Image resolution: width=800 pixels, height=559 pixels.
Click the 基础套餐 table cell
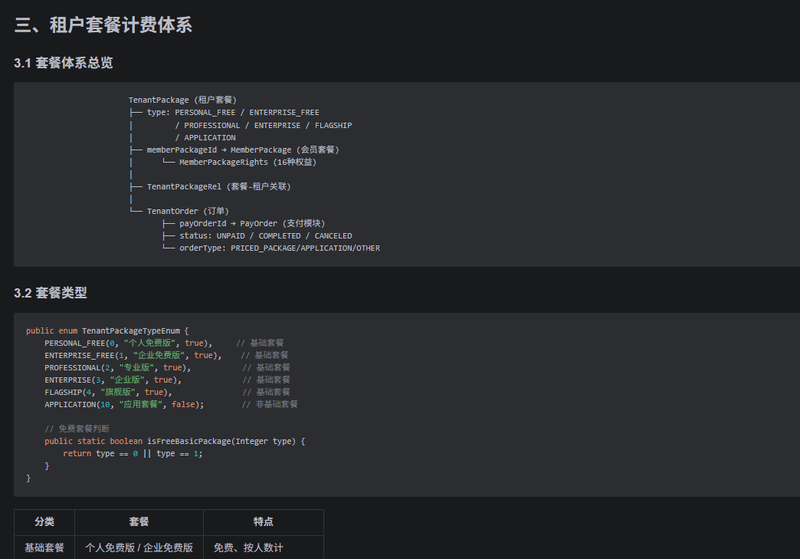(x=44, y=547)
